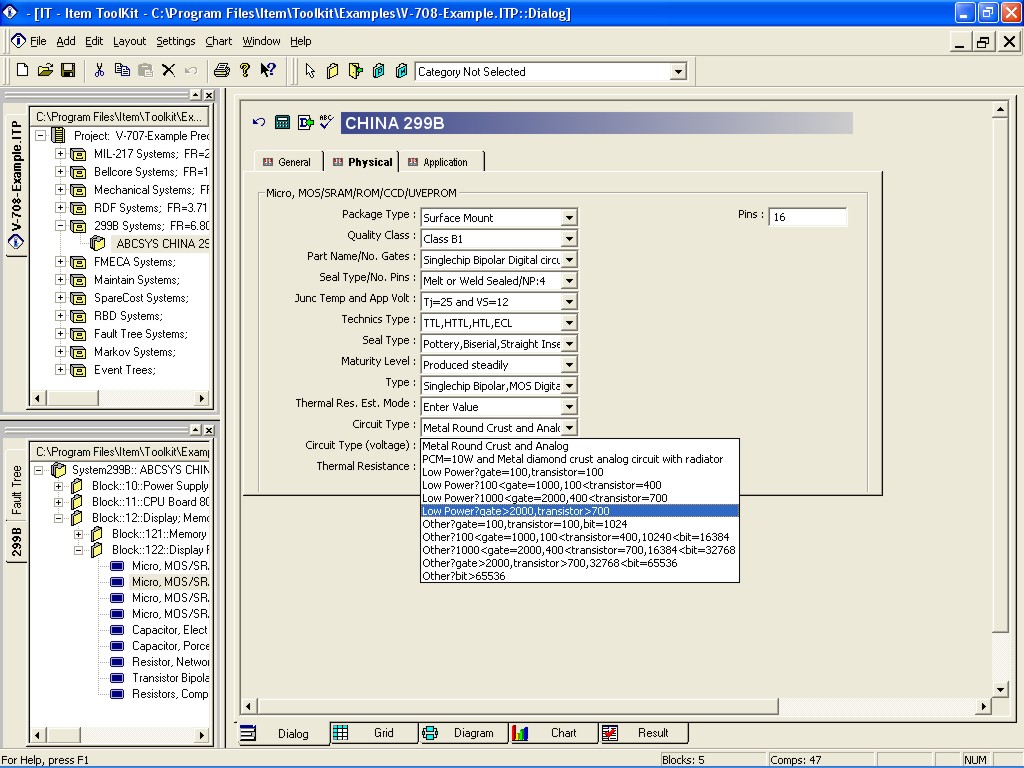This screenshot has width=1024, height=768.
Task: Click the New file toolbar icon
Action: coord(22,70)
